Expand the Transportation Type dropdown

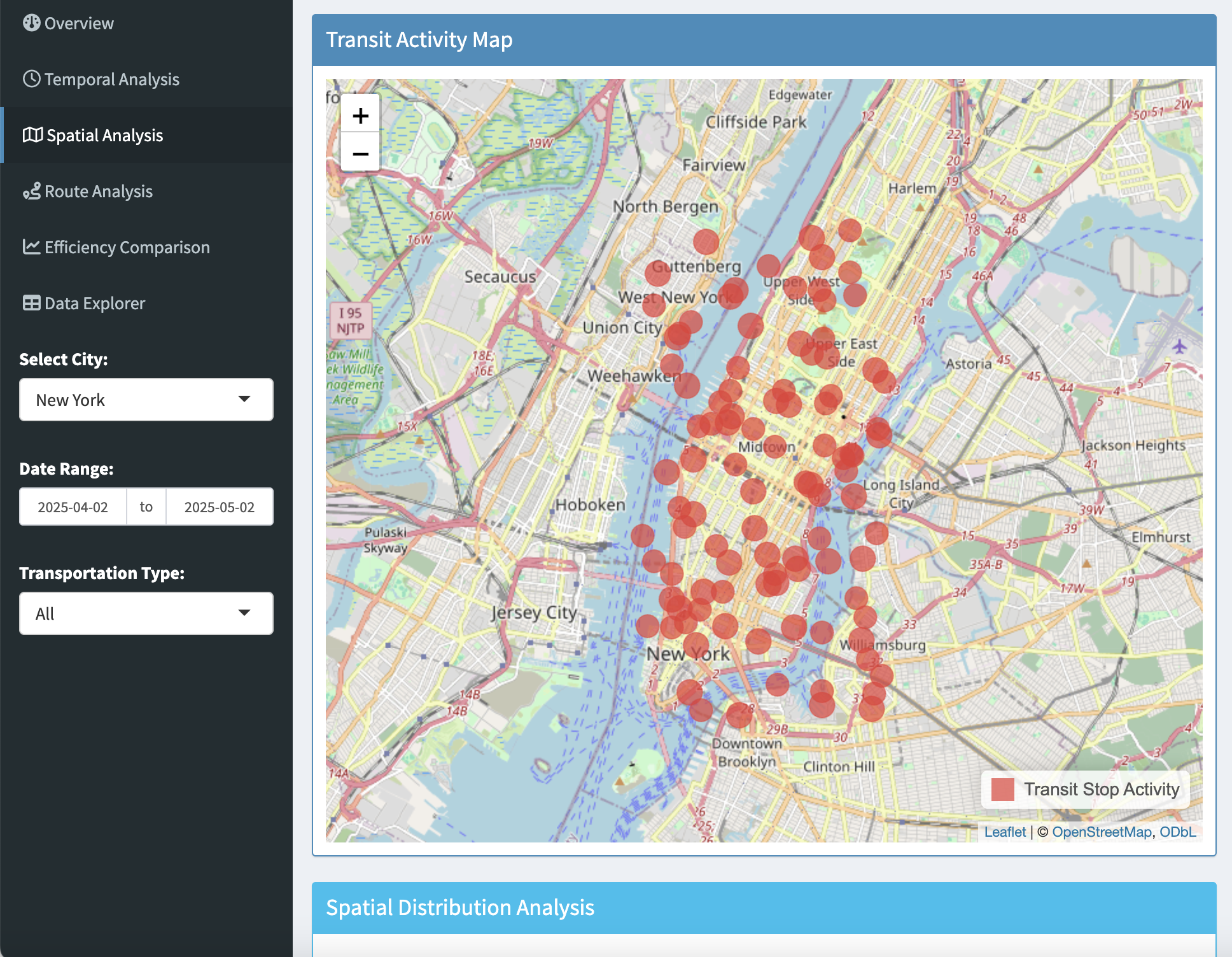146,613
